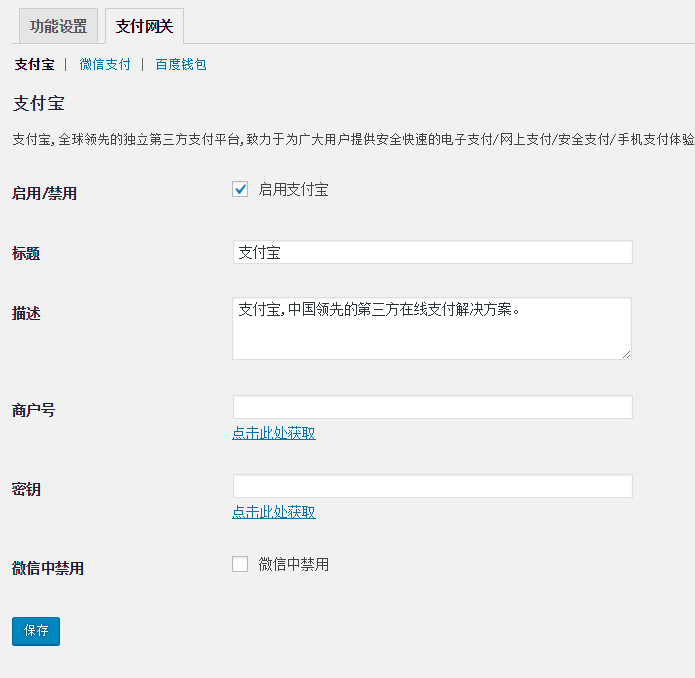This screenshot has width=695, height=678.
Task: Select the 支付网关 tab
Action: (x=144, y=26)
